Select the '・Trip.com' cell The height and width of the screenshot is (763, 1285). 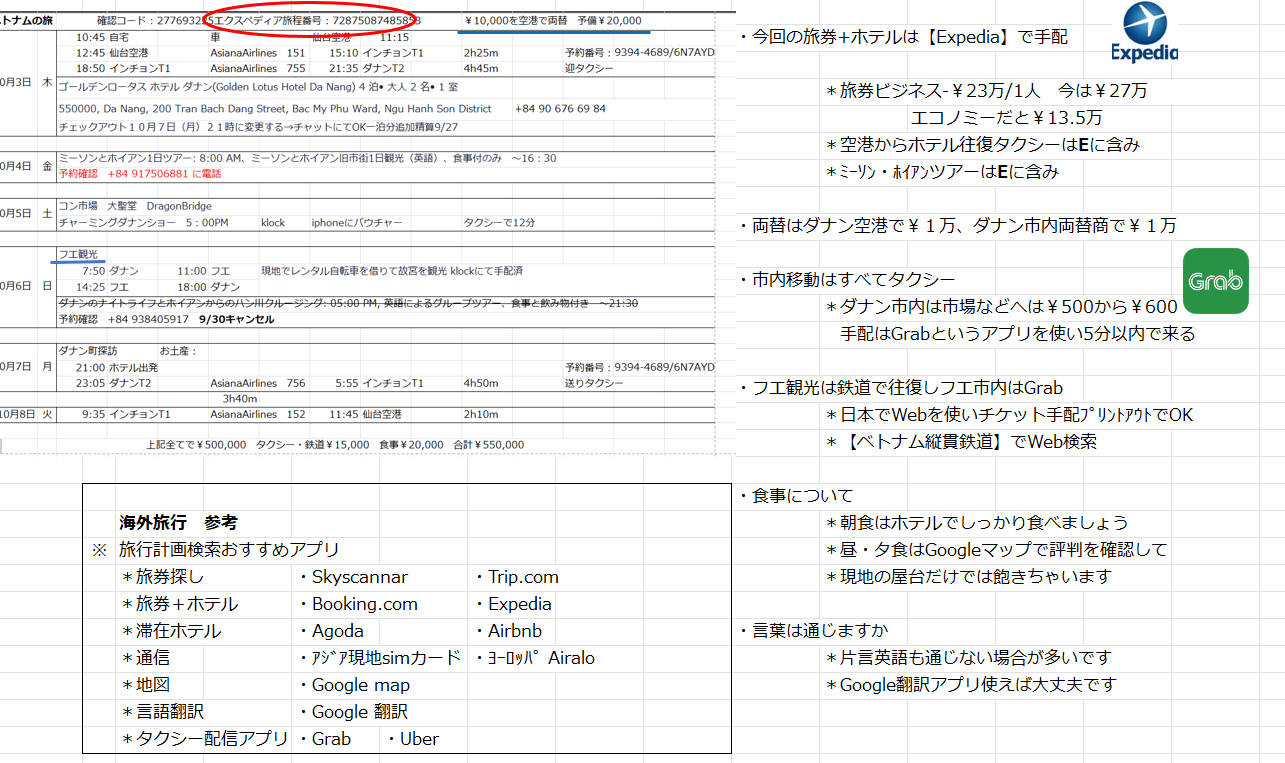pyautogui.click(x=516, y=577)
